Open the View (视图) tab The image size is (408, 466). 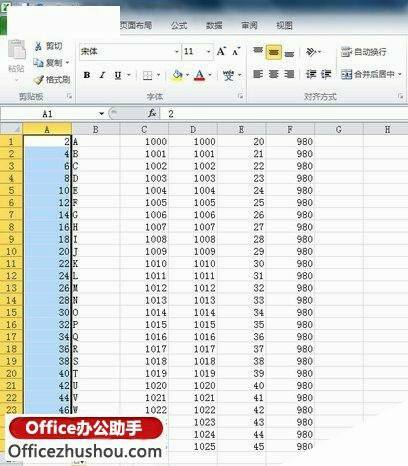(x=284, y=25)
